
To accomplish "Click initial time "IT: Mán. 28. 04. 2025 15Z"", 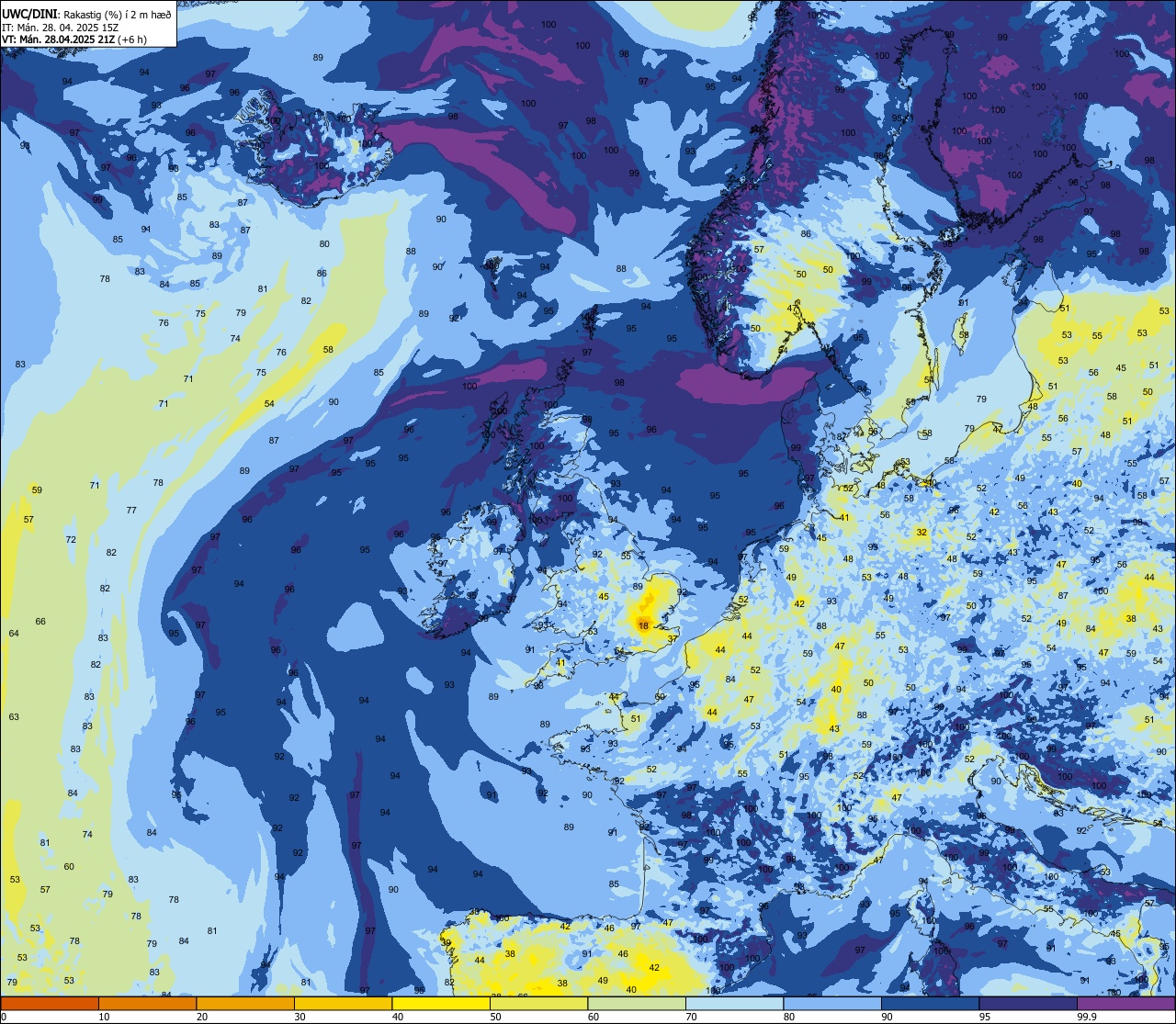I will (60, 27).
